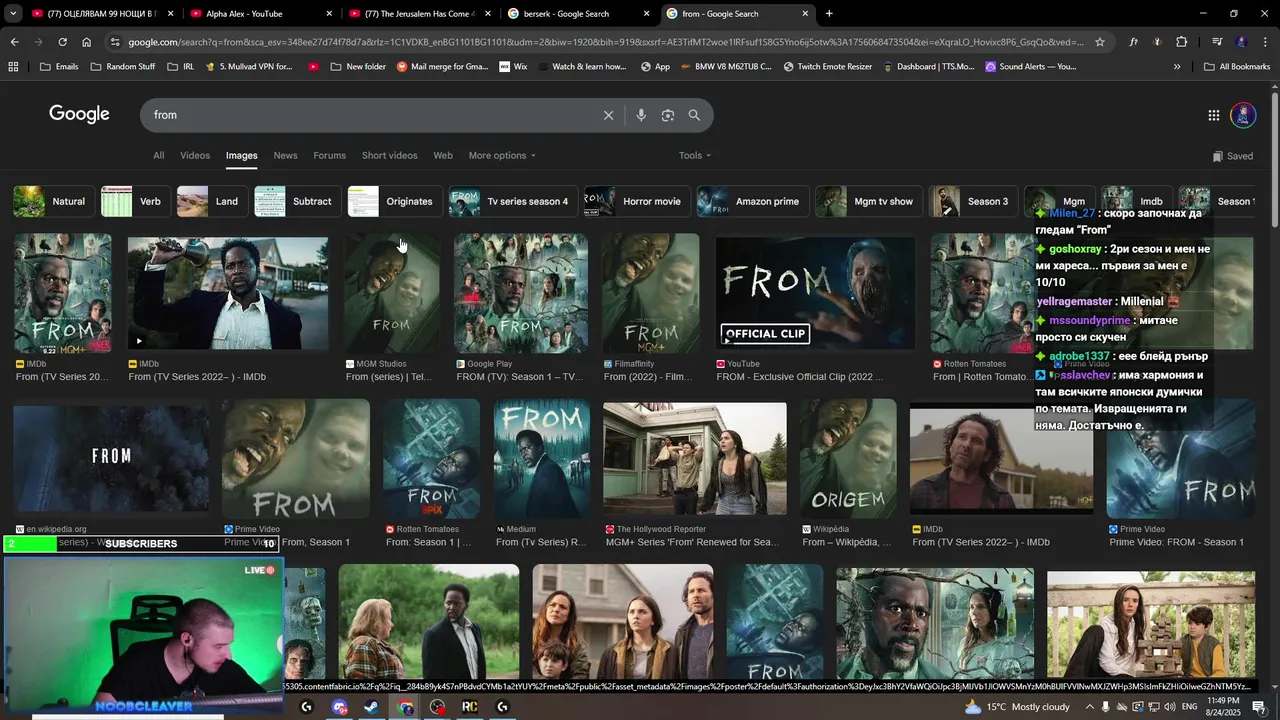1280x720 pixels.
Task: Reload the current page
Action: [62, 42]
